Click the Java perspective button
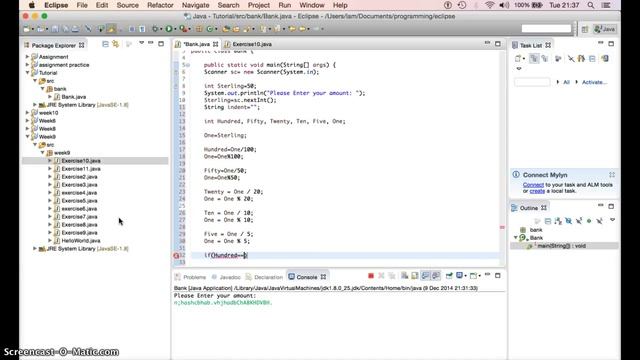The height and width of the screenshot is (360, 640). [604, 29]
